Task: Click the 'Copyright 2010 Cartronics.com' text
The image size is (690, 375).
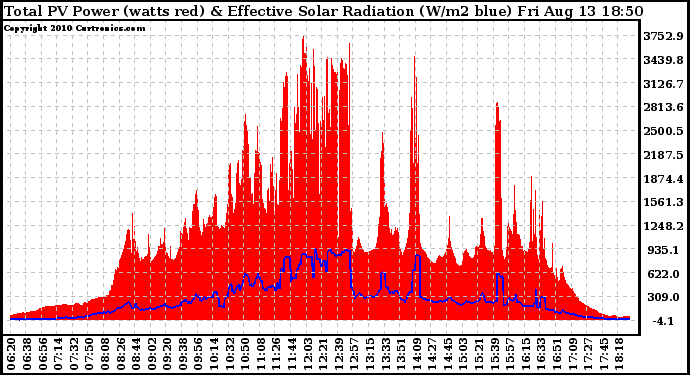Action: point(74,28)
